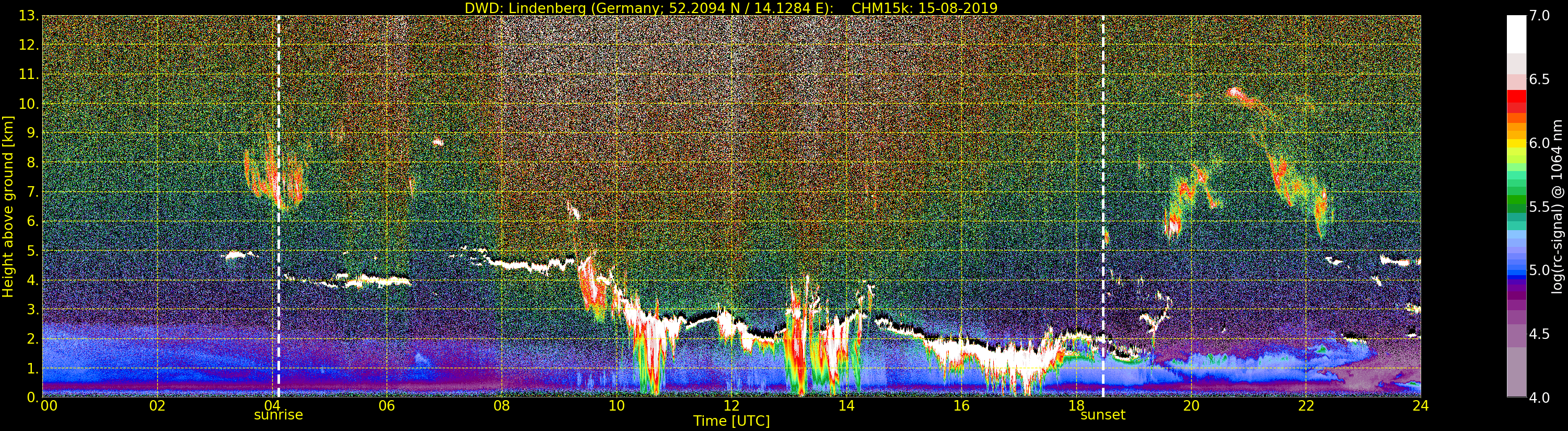Click the 'Time [UTC]' axis label
Viewport: 1568px width, 431px height.
[731, 421]
